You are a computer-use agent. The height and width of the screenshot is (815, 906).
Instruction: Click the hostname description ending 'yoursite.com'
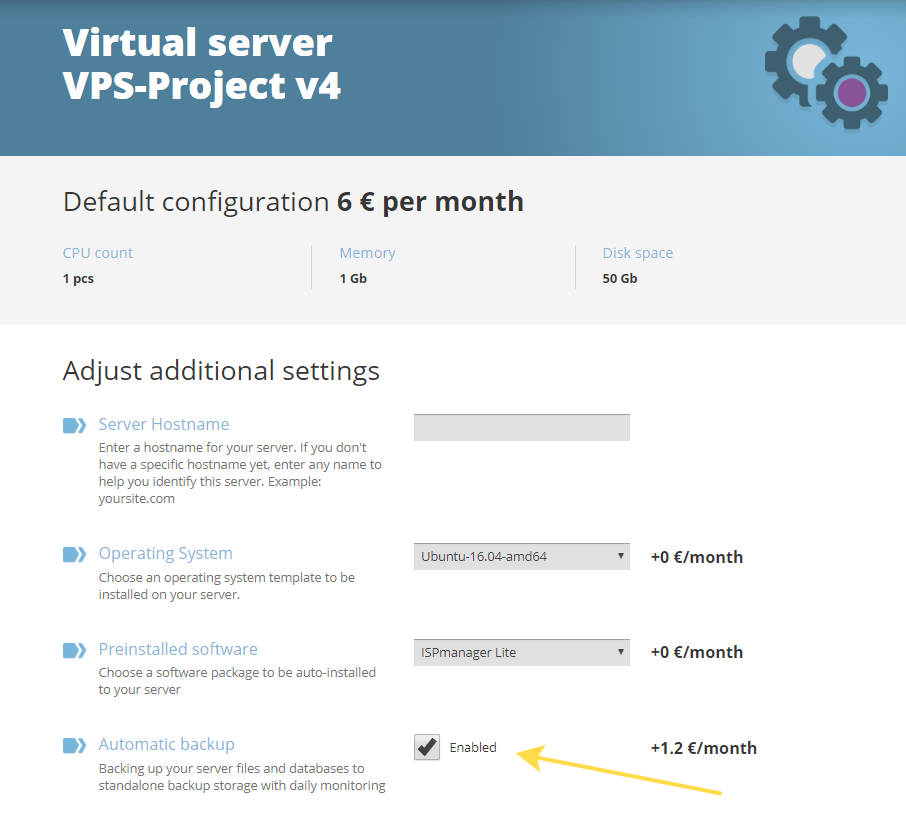pos(240,473)
